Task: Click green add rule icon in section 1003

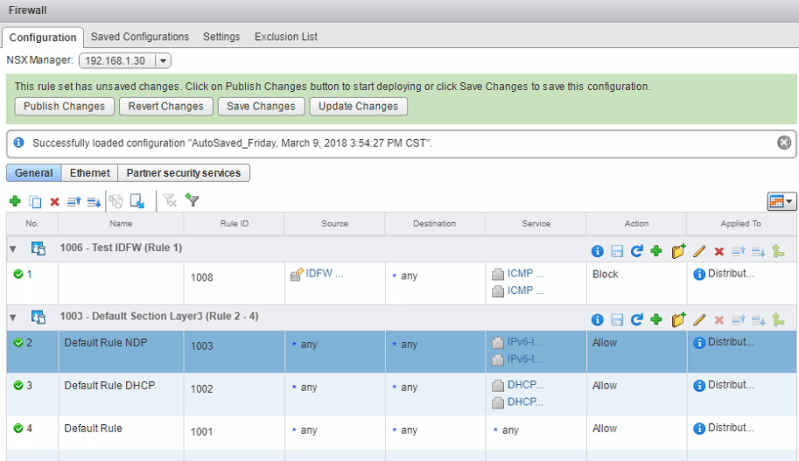Action: point(656,319)
